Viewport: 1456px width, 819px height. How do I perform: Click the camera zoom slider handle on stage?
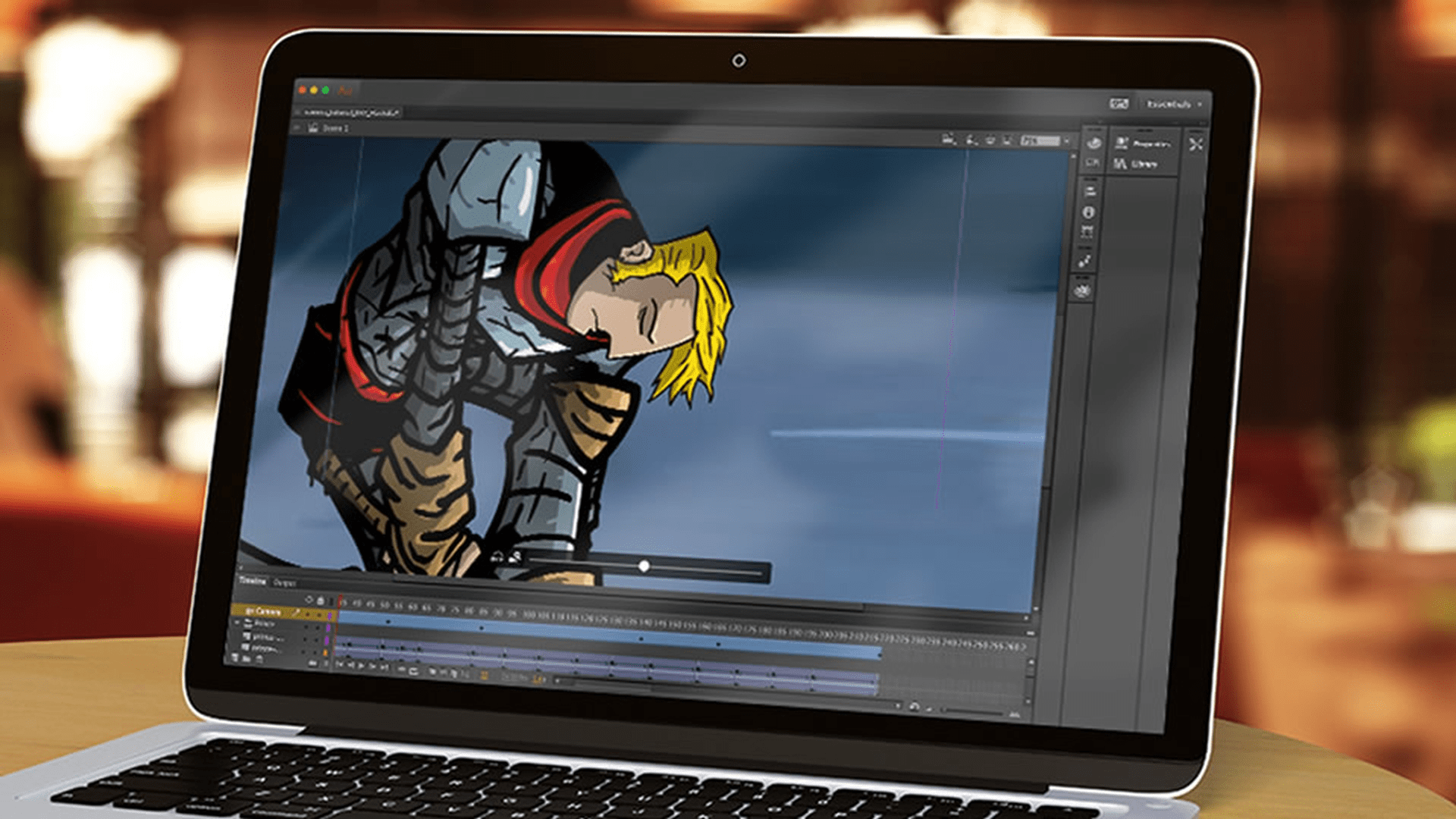tap(644, 566)
